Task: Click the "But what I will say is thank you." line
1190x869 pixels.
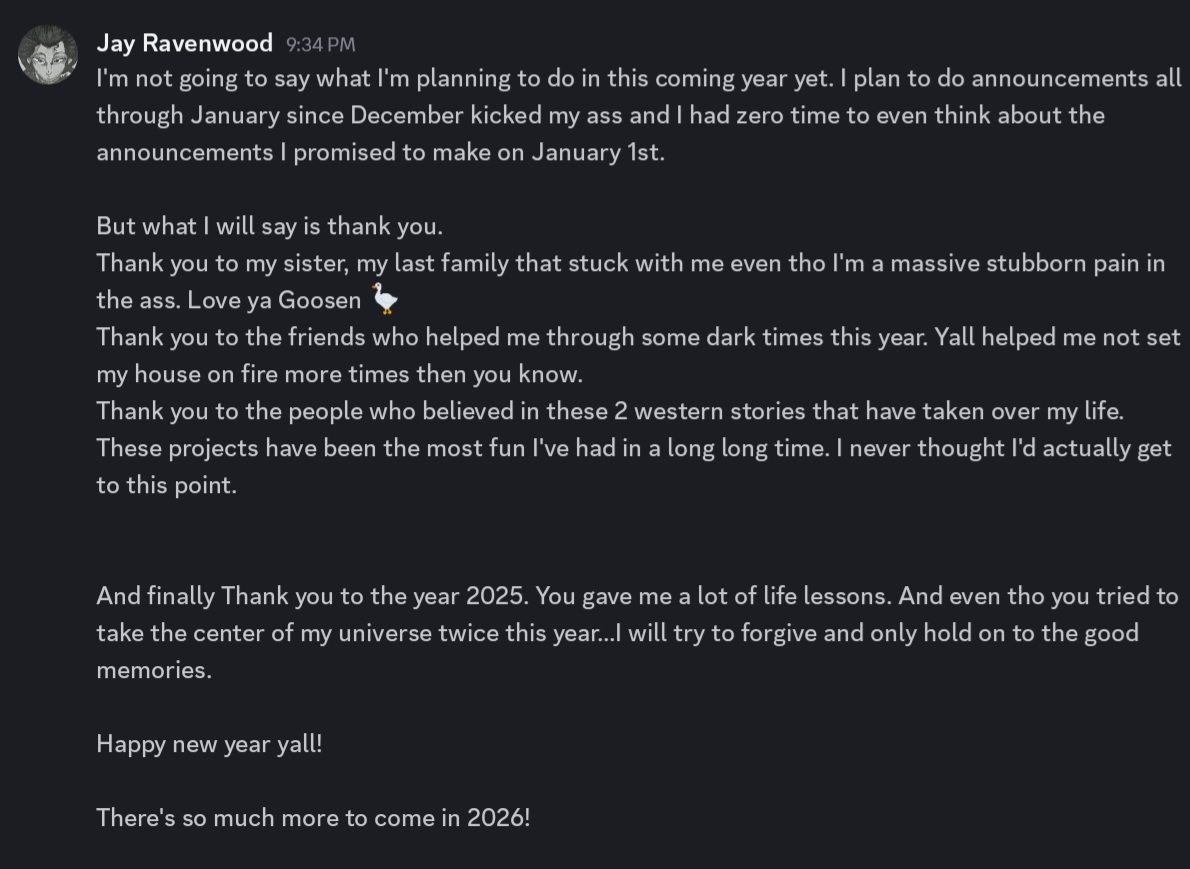Action: pyautogui.click(x=269, y=226)
